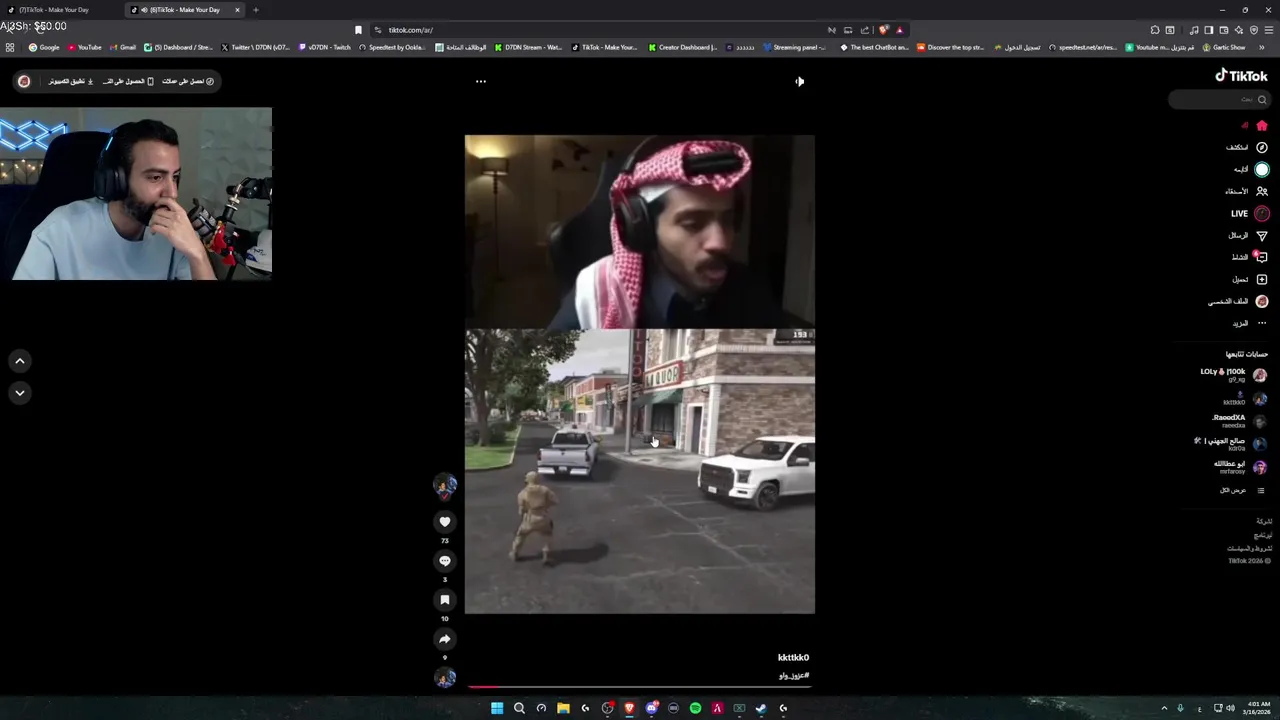Open the browser hamburger menu
The width and height of the screenshot is (1280, 720).
click(1269, 30)
